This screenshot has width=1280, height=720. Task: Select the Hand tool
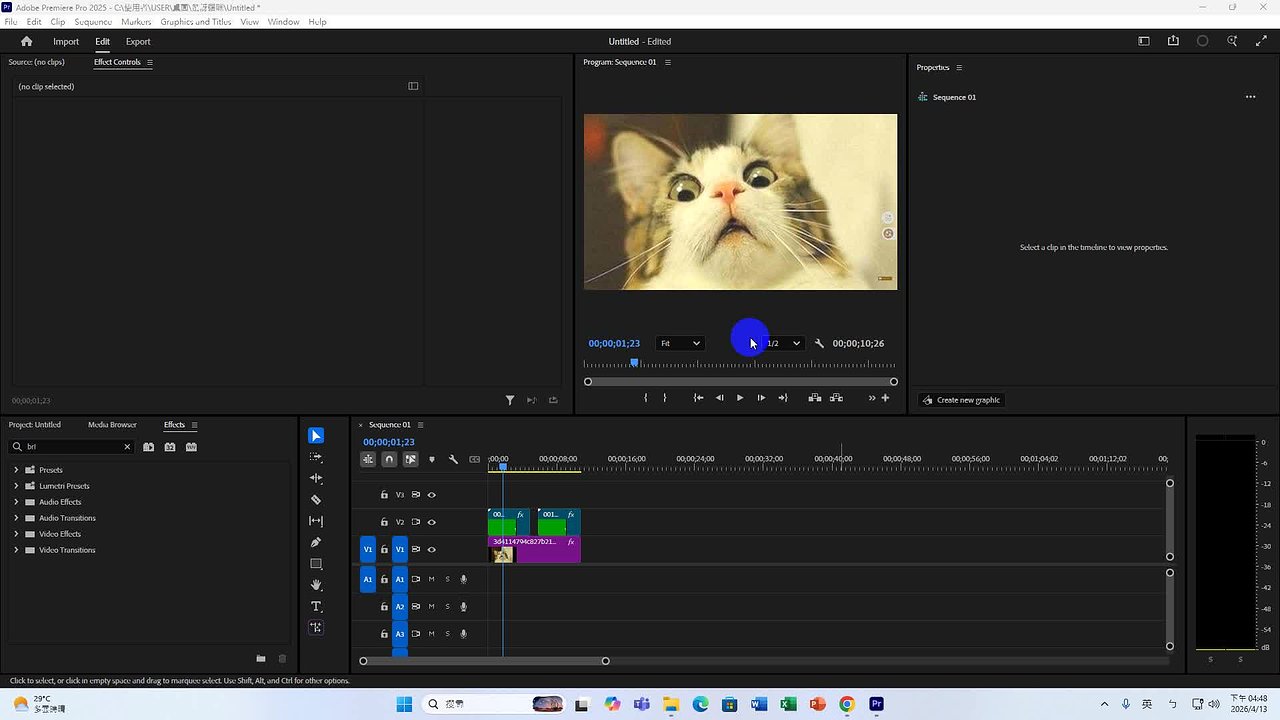point(316,585)
